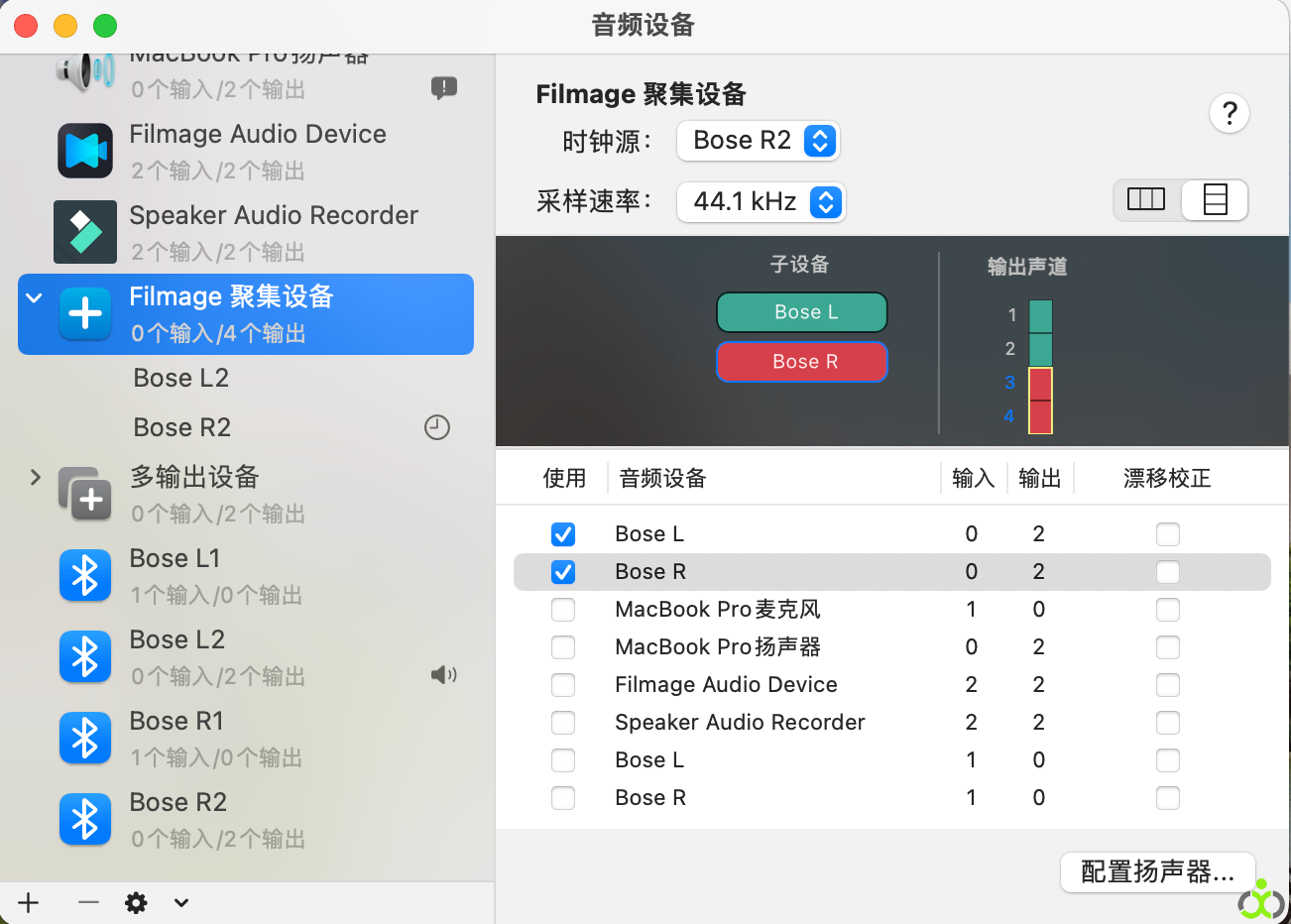1291x924 pixels.
Task: Check use box for input Bose L row
Action: [563, 760]
